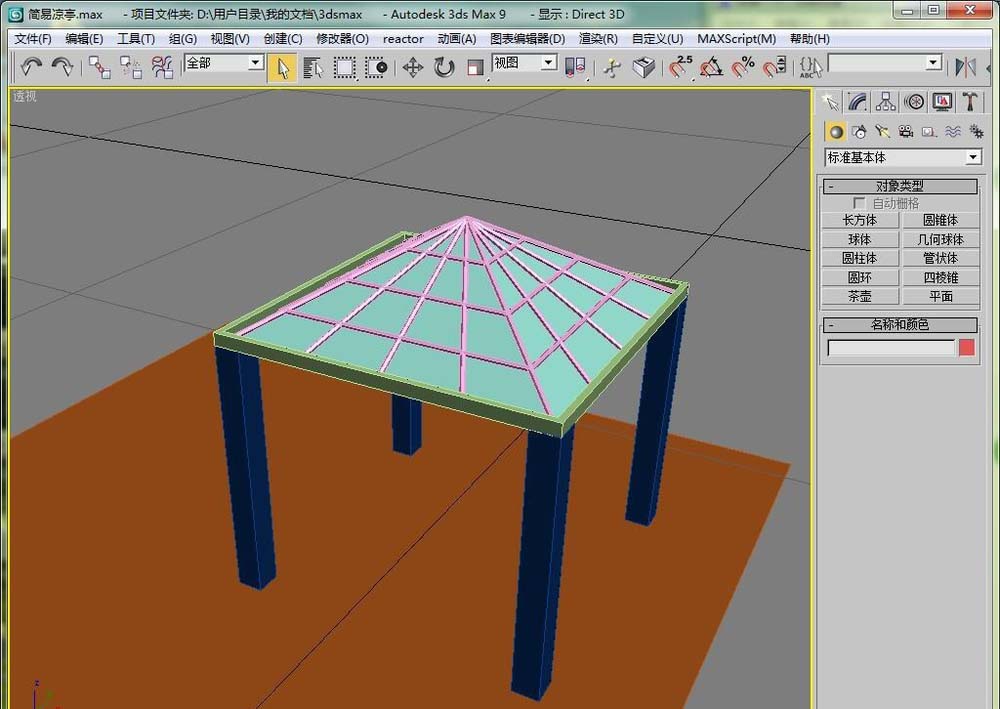Open the 标准基本体 category dropdown
Screen dimensions: 1000x709
pyautogui.click(x=973, y=157)
